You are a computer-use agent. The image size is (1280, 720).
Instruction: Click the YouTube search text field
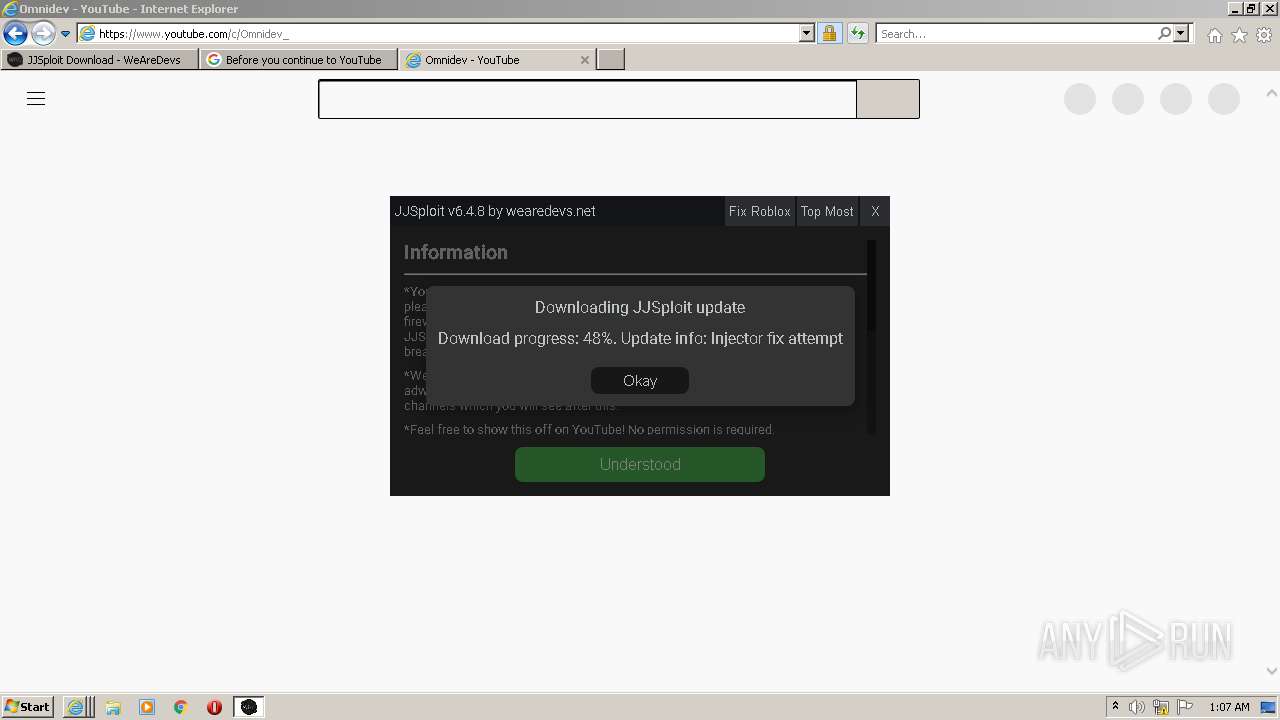587,99
